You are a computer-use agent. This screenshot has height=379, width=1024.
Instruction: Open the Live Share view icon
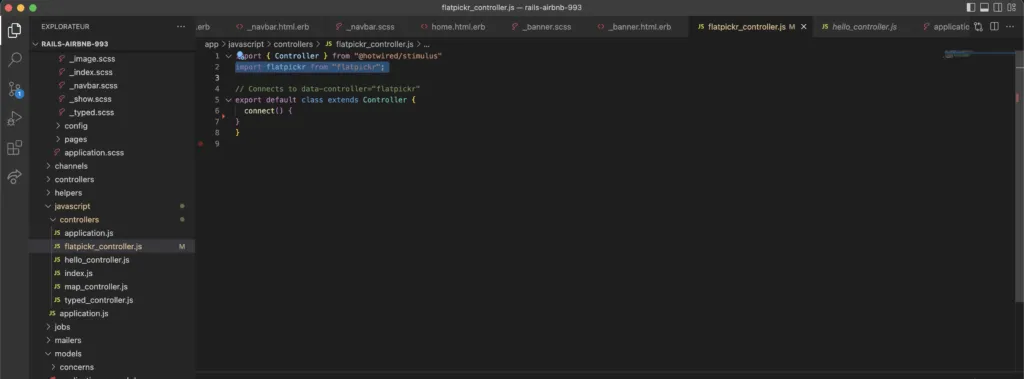[14, 176]
